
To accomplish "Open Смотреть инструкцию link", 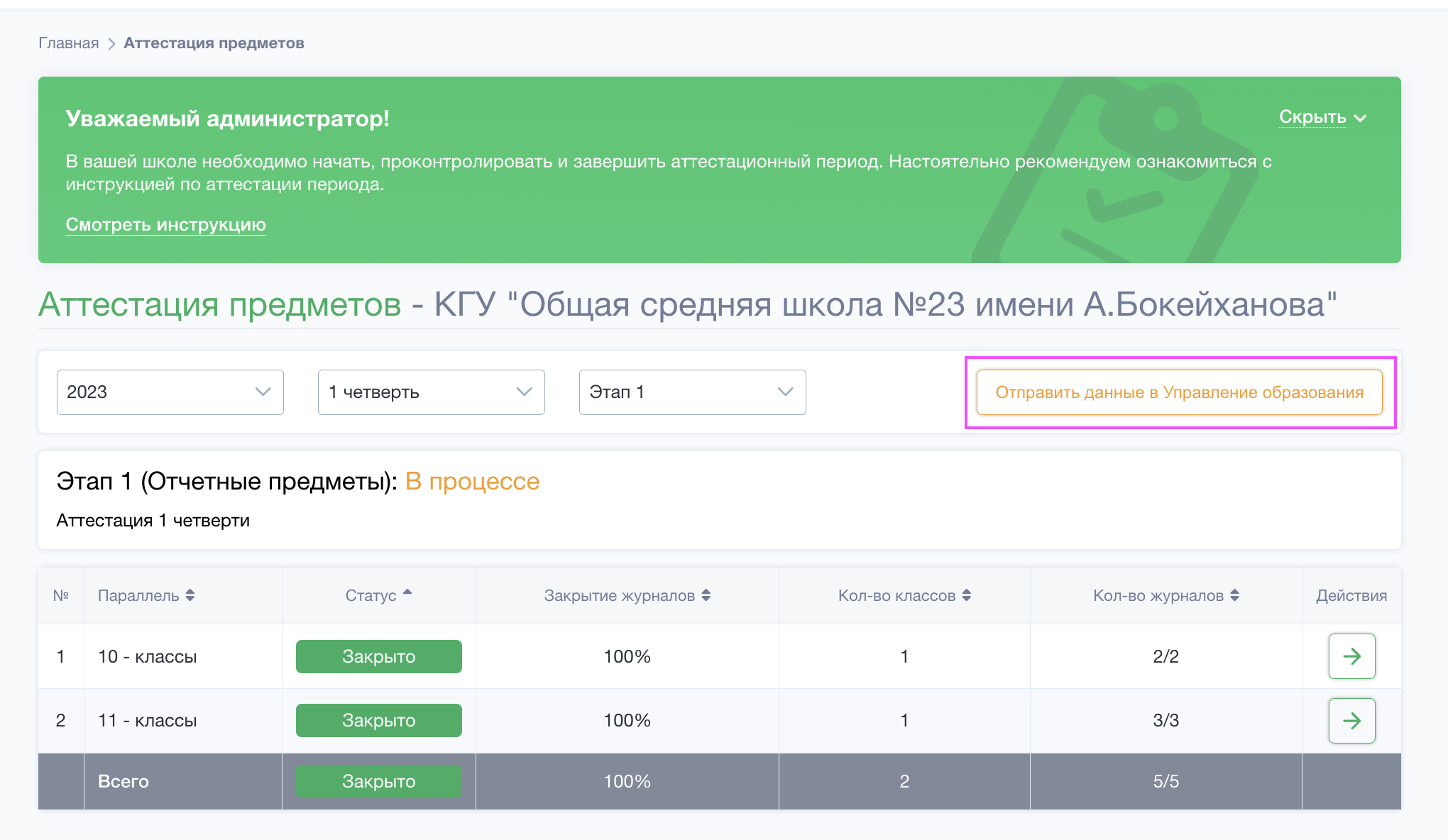I will click(165, 224).
